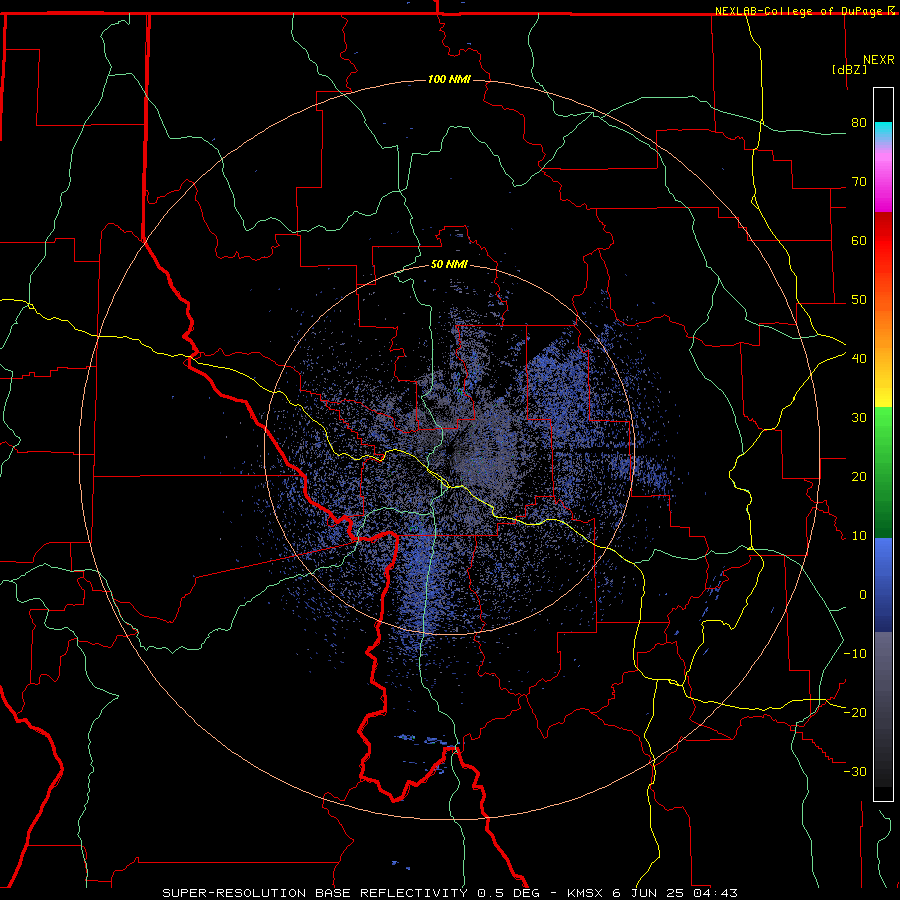Click the 6 JUN 25 04:43 timestamp
The width and height of the screenshot is (900, 900).
(x=675, y=893)
